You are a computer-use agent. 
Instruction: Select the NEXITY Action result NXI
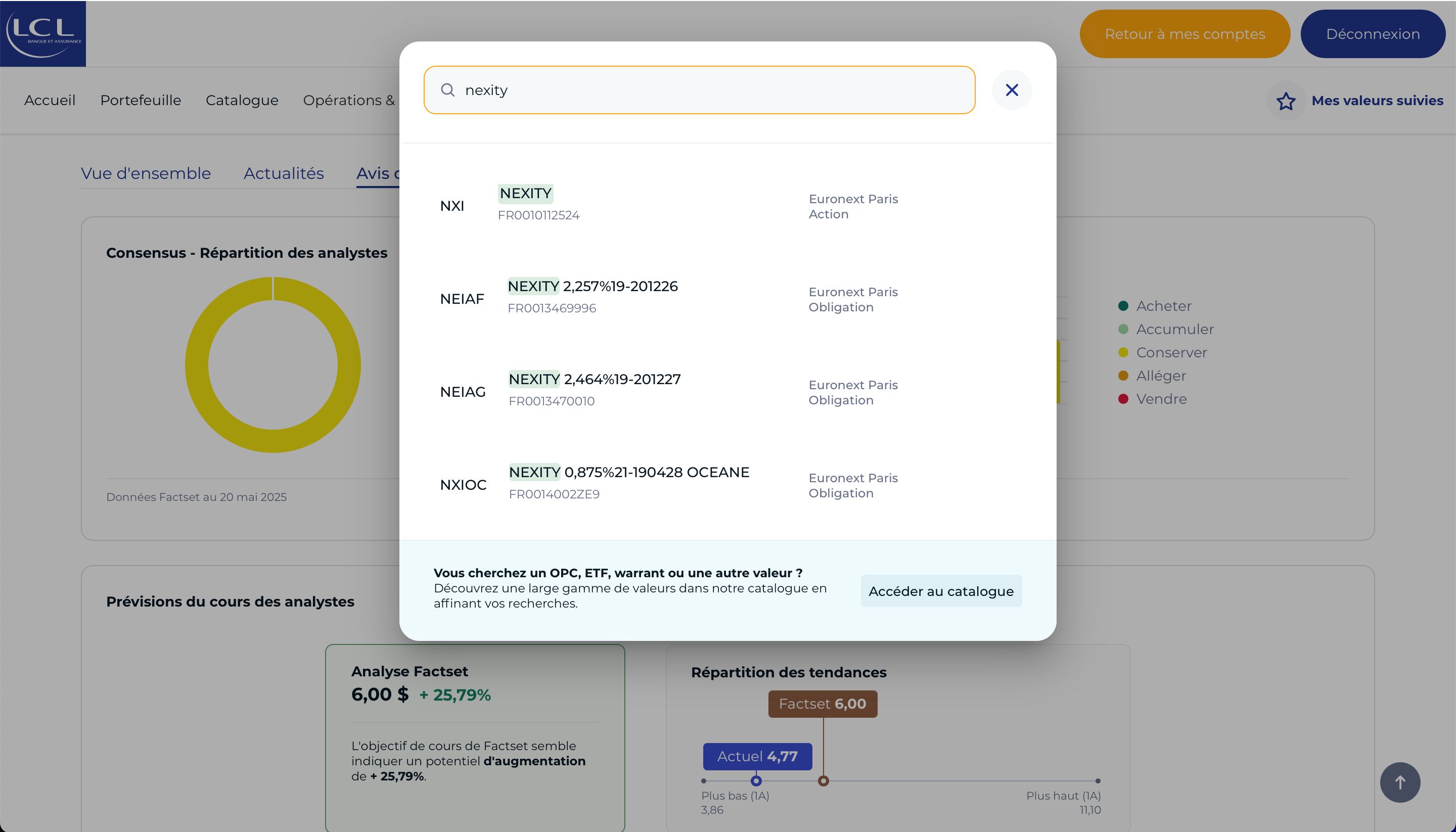pos(727,206)
